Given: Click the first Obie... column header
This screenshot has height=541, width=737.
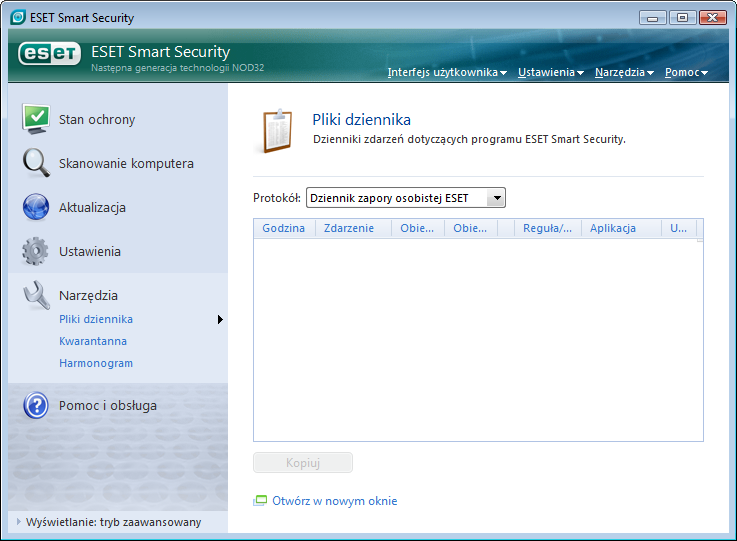Looking at the screenshot, I should [x=418, y=228].
